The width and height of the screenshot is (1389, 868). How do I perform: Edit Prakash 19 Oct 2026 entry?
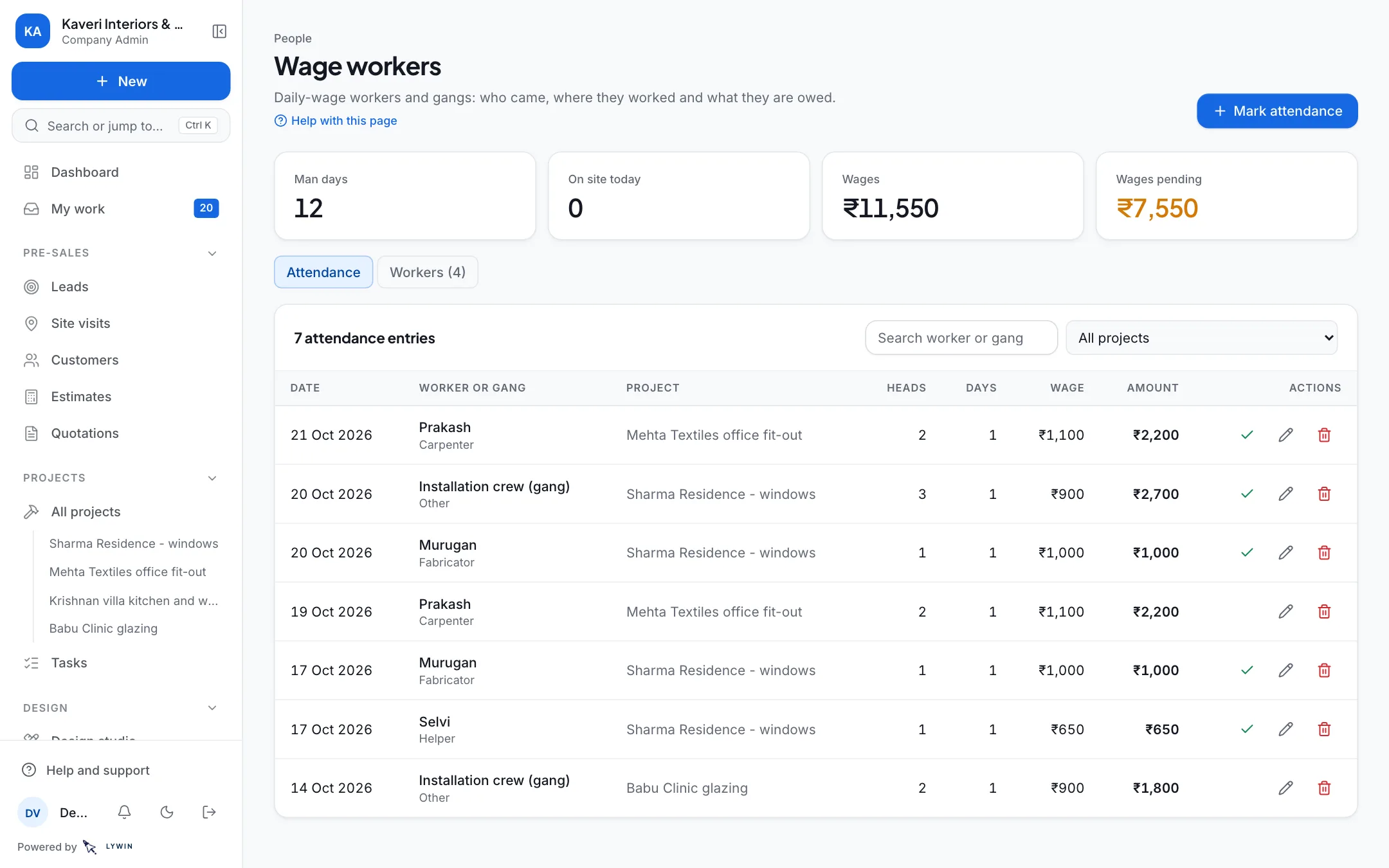pos(1285,611)
